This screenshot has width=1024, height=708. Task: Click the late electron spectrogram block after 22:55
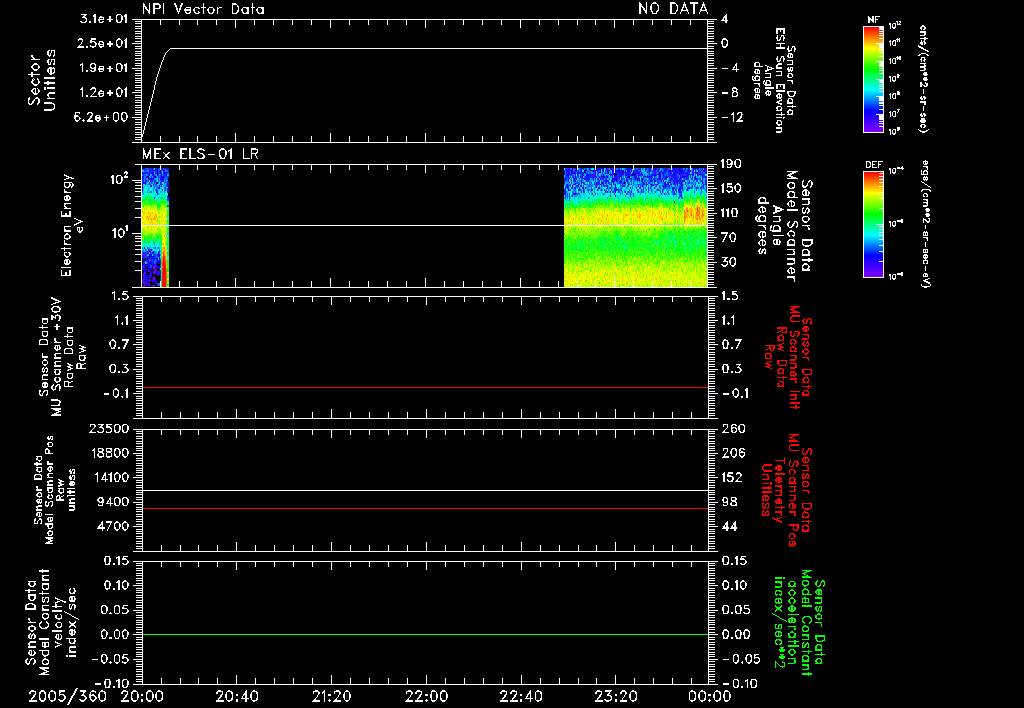point(635,227)
